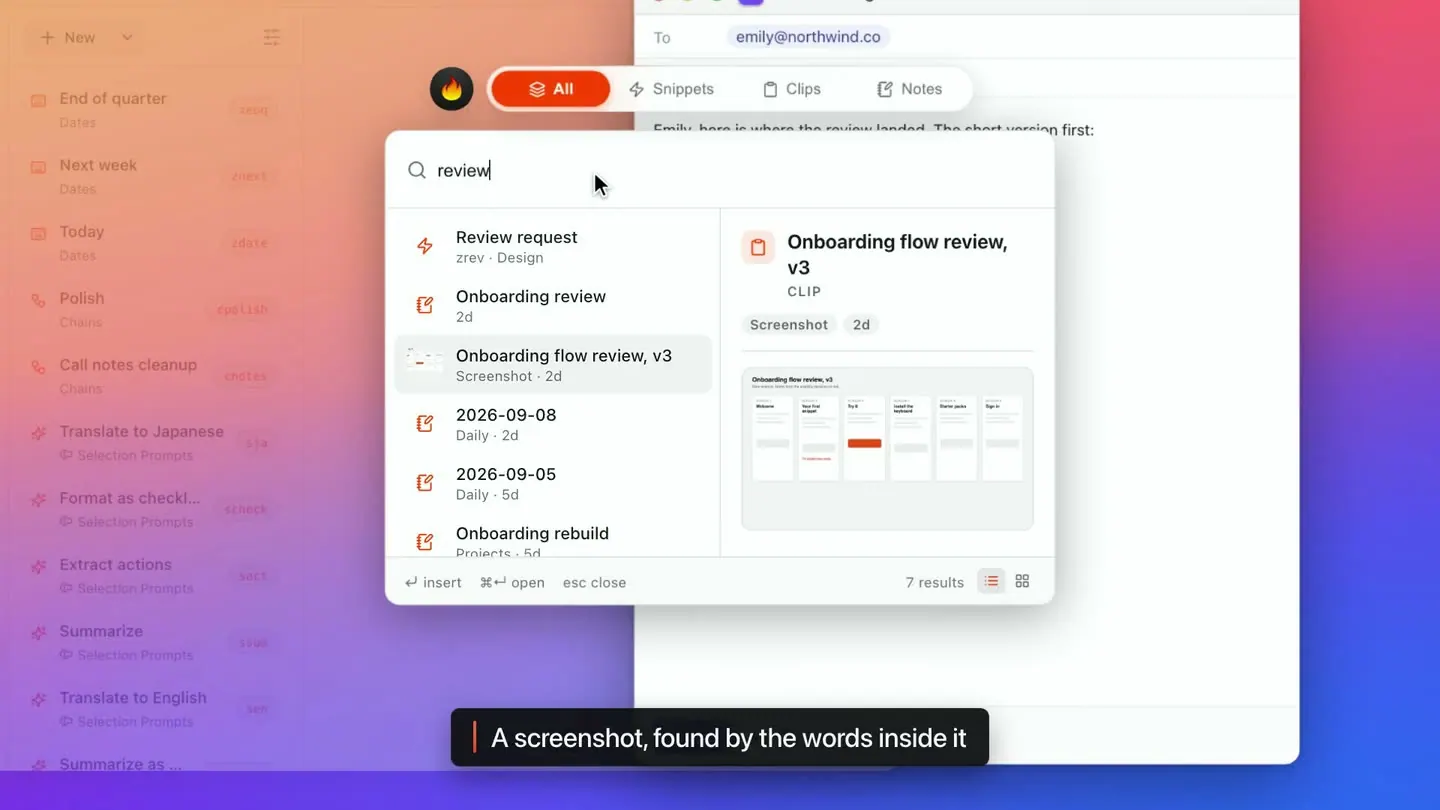Click the chain icon beside Polish
1440x810 pixels.
point(38,300)
